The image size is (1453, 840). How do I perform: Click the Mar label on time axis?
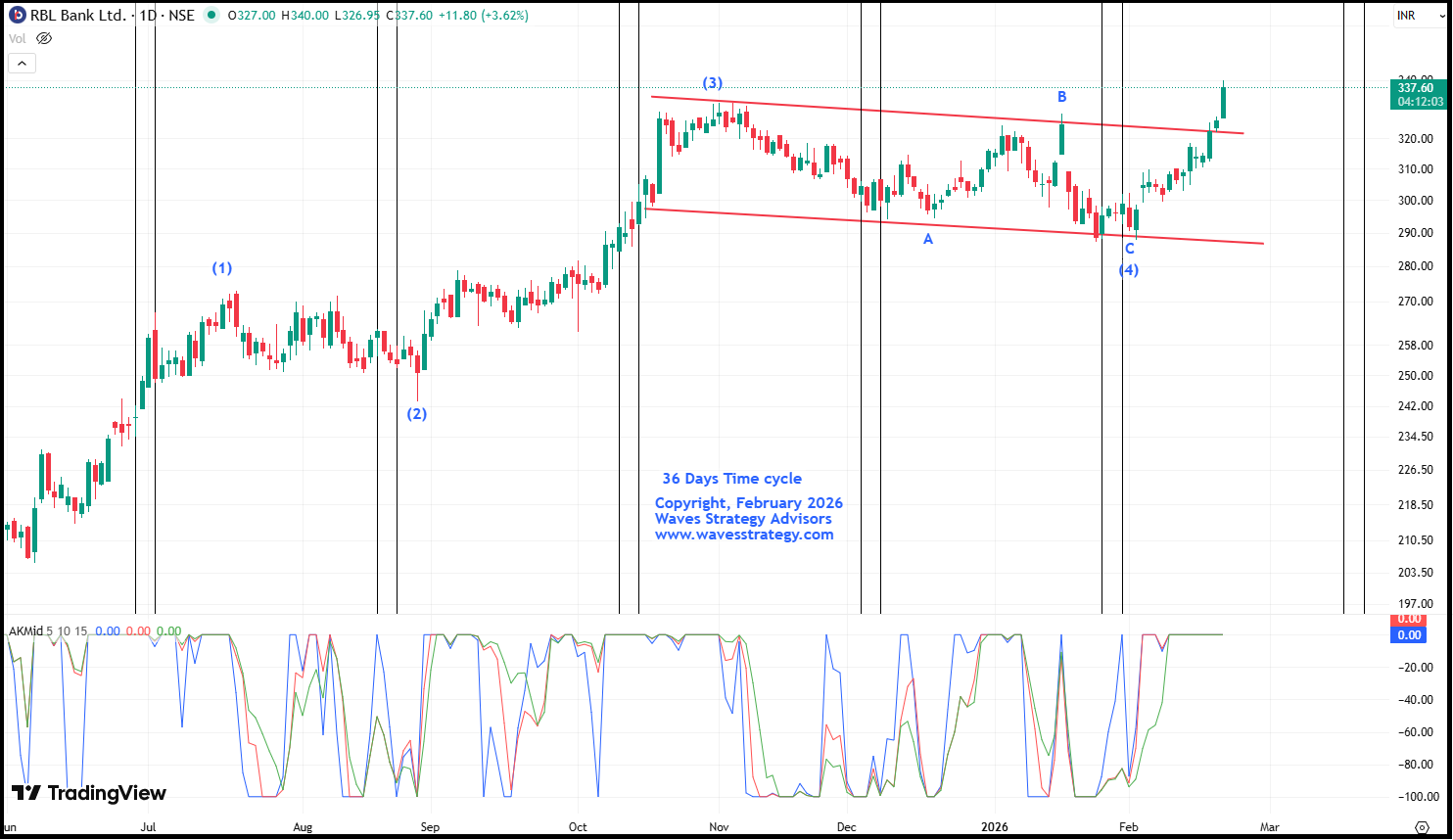[x=1270, y=827]
